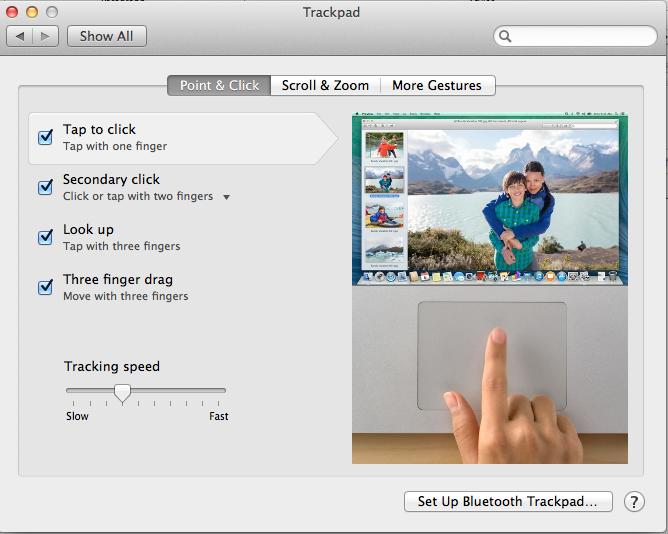The width and height of the screenshot is (668, 534).
Task: Go forward with the right arrow button
Action: 45,36
